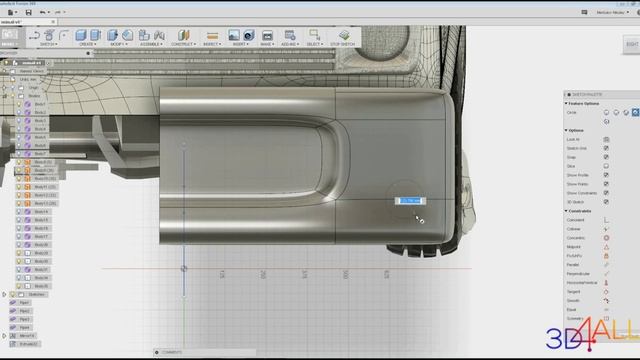Image resolution: width=640 pixels, height=360 pixels.
Task: Click the Look At icon in Options
Action: coord(606,139)
